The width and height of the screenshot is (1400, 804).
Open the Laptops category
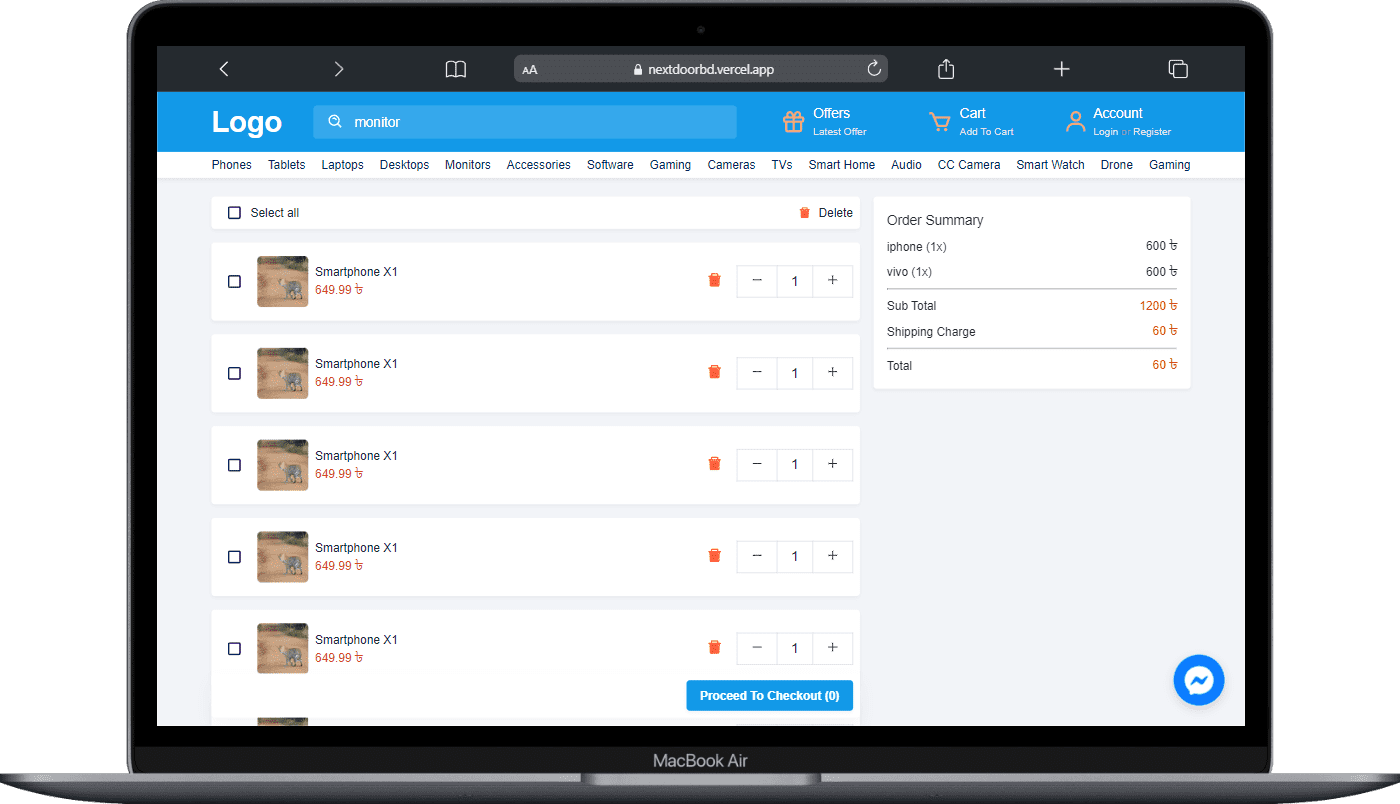coord(343,165)
